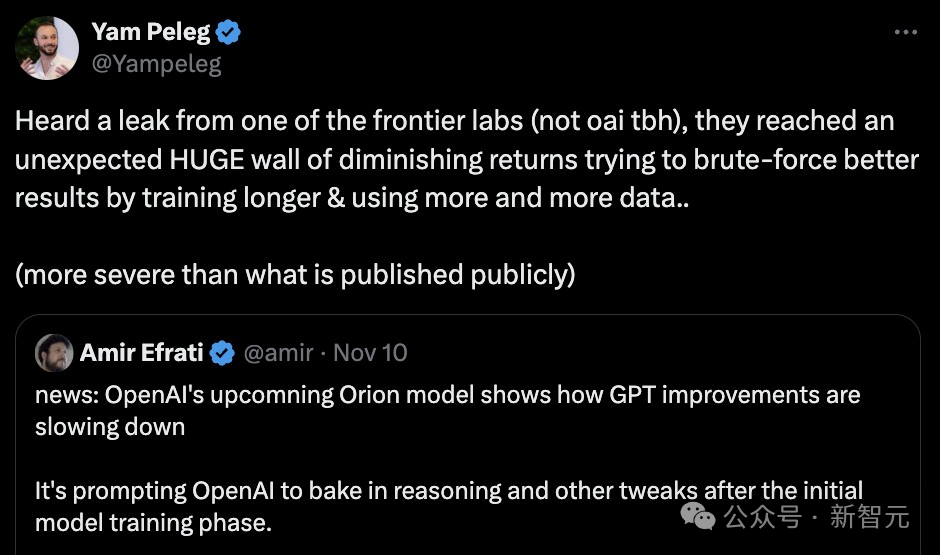Open the Nov 10 timestamp link

[370, 353]
